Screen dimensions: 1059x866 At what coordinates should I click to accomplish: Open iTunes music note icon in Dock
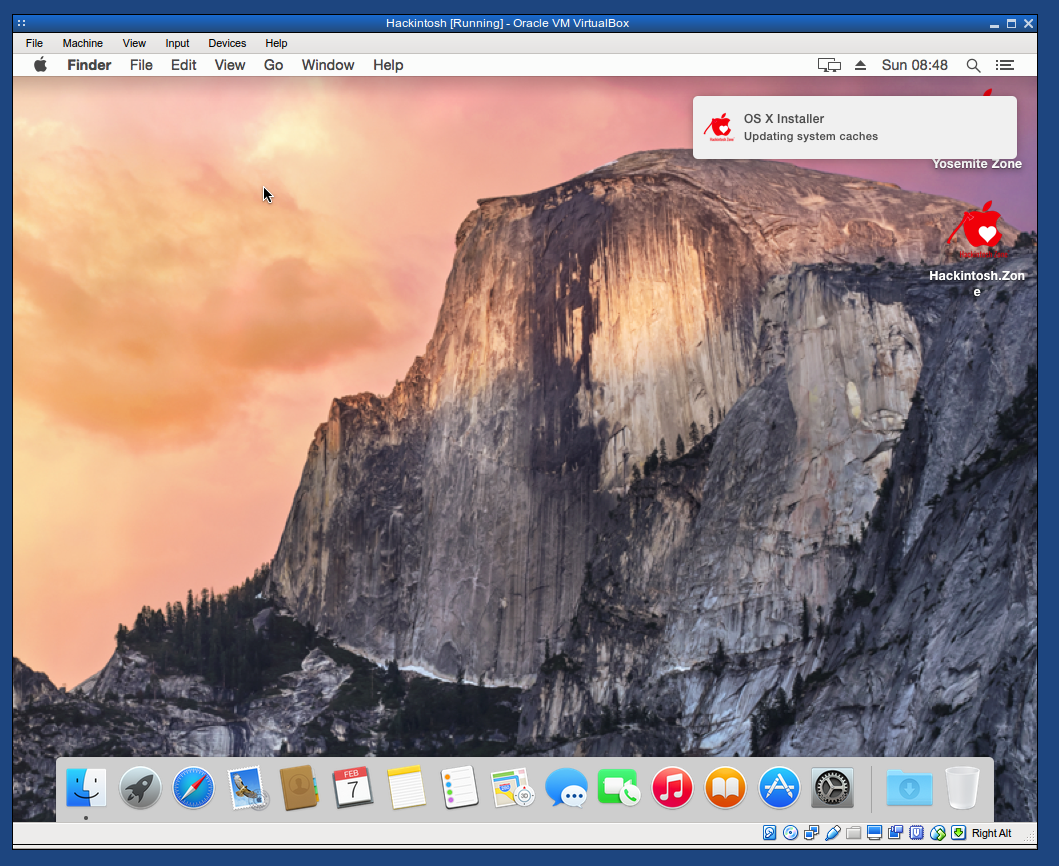point(672,788)
